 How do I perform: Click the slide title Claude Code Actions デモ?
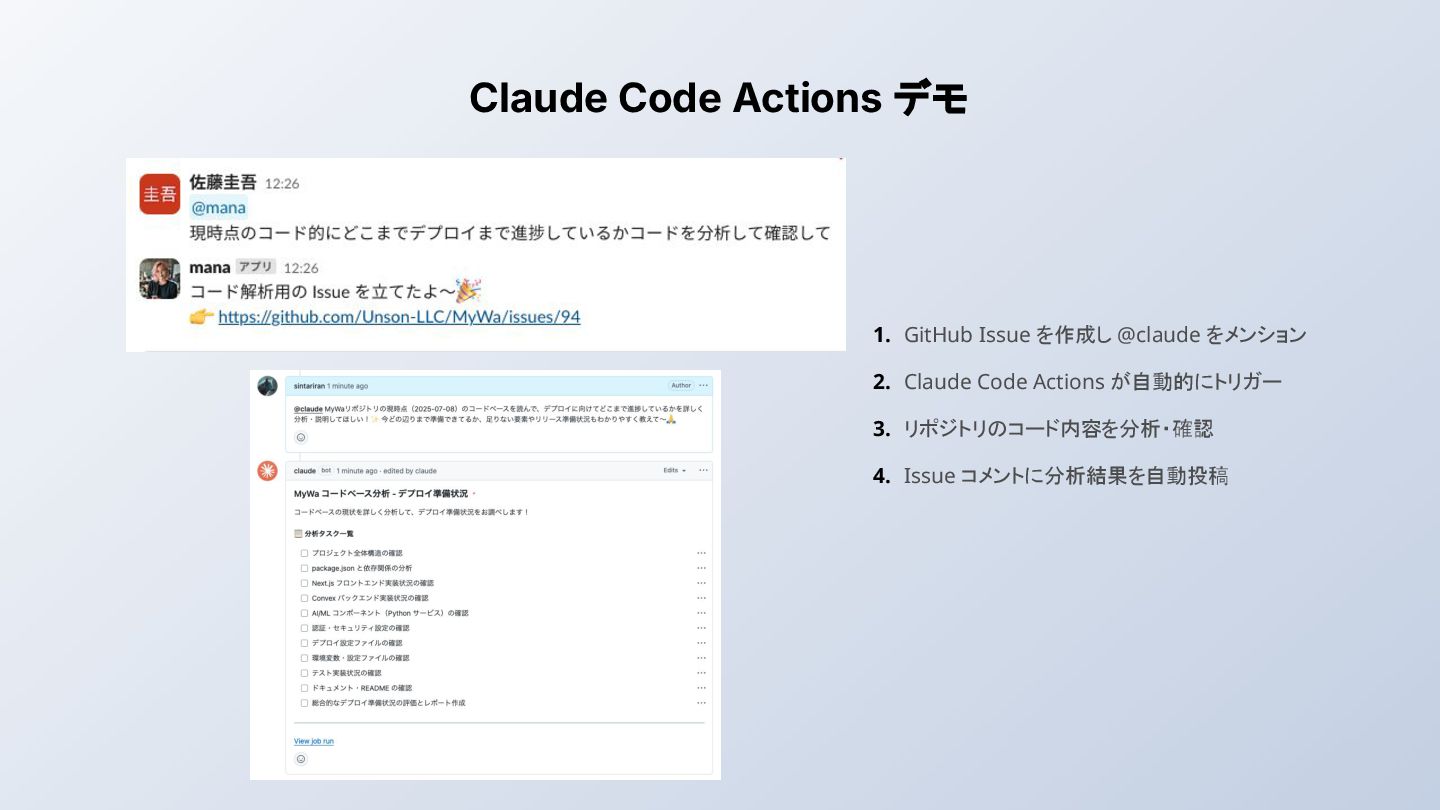(x=719, y=98)
